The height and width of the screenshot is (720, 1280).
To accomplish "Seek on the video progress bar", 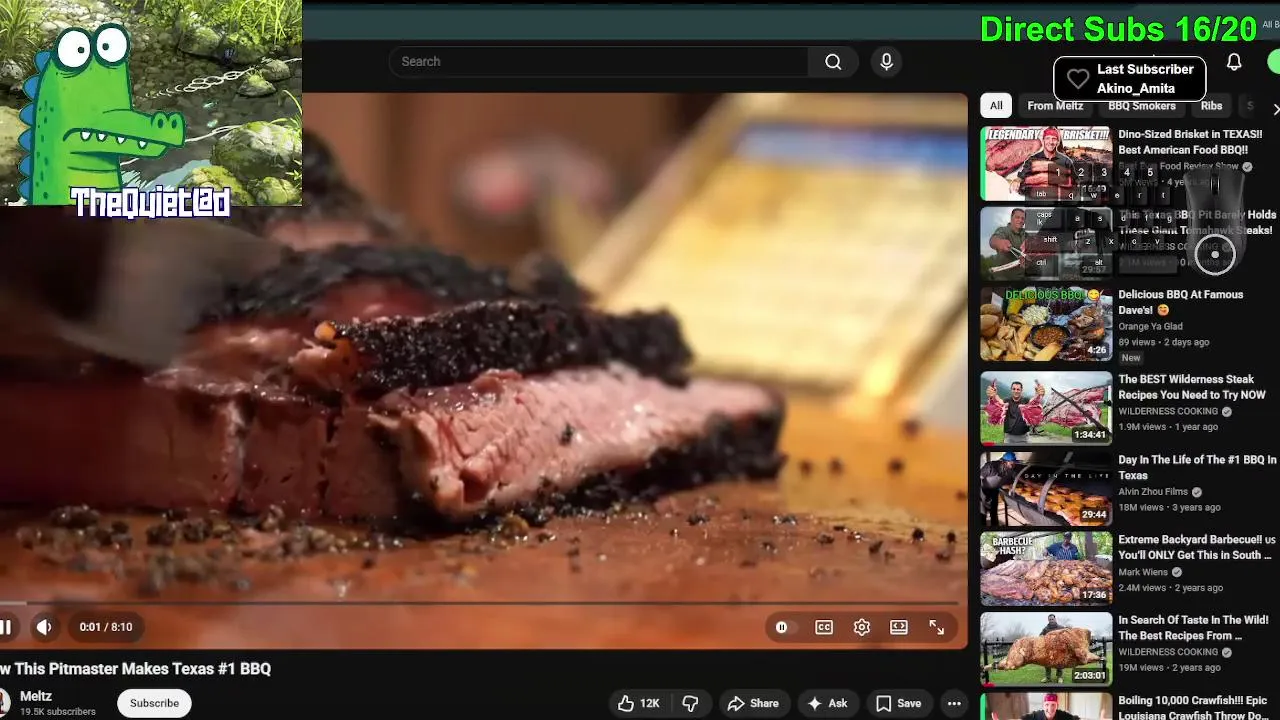I will (x=480, y=603).
